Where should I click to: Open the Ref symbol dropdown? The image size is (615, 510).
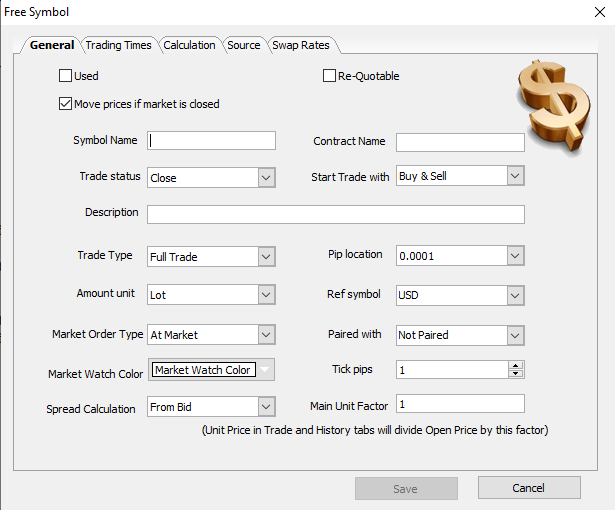[x=460, y=295]
